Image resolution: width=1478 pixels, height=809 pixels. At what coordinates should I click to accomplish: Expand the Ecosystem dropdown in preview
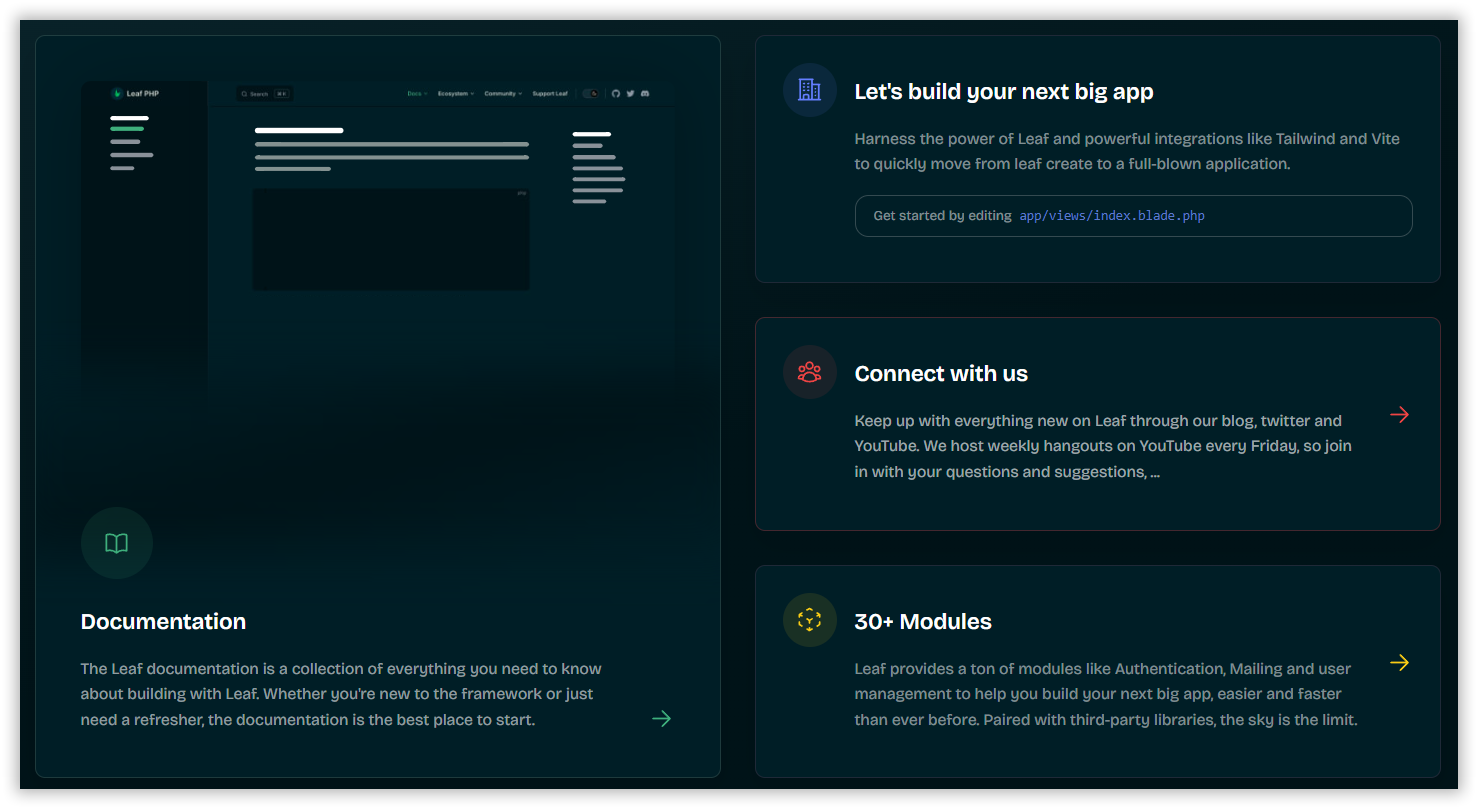(455, 94)
